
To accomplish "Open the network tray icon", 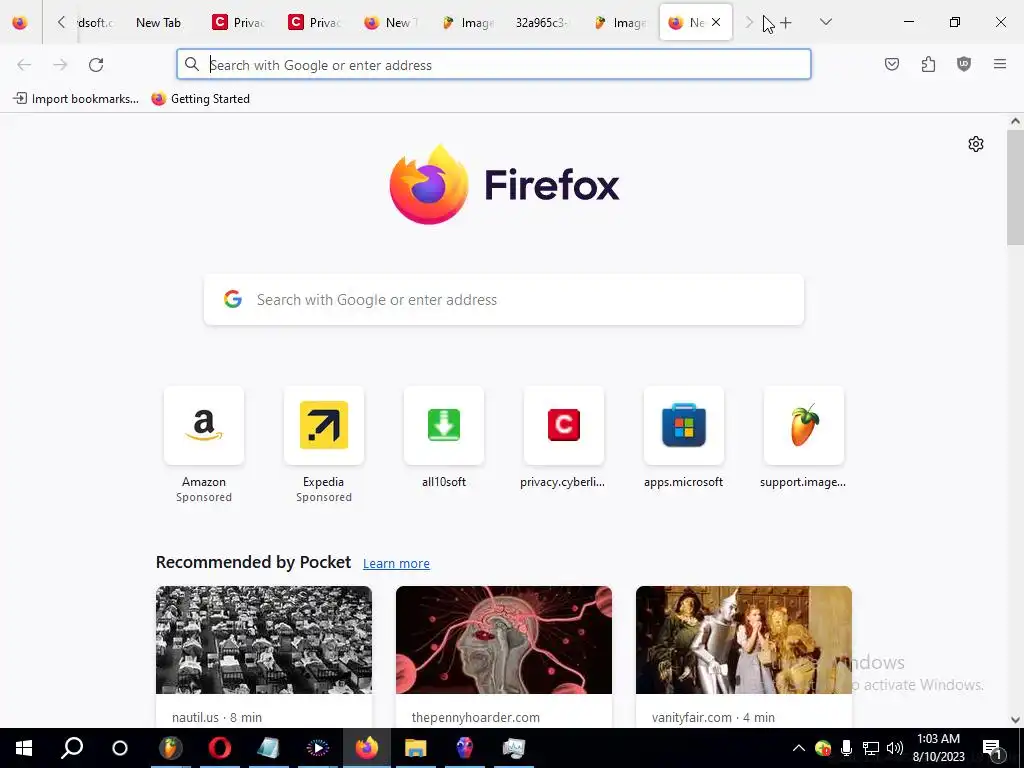I will (871, 748).
